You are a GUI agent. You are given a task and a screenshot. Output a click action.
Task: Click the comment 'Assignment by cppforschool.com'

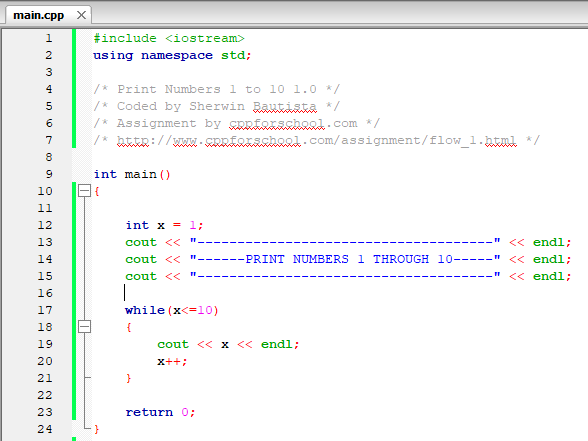click(237, 123)
